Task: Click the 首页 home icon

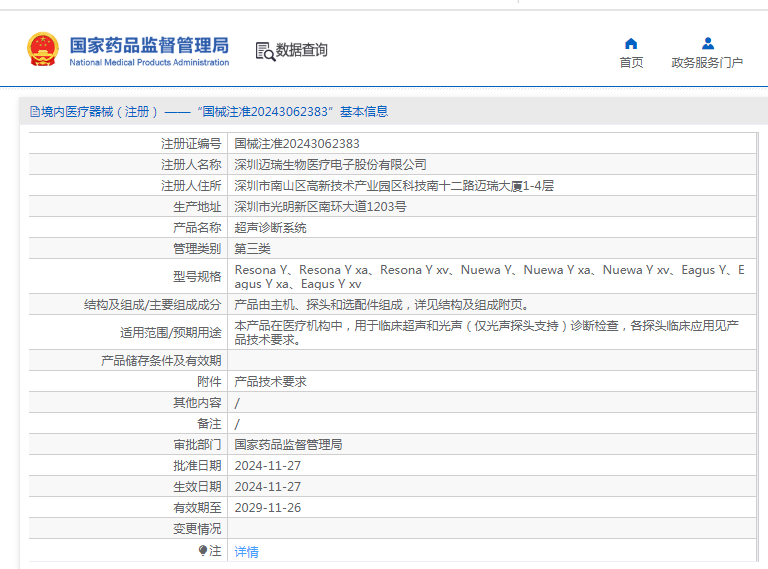Action: pyautogui.click(x=631, y=44)
